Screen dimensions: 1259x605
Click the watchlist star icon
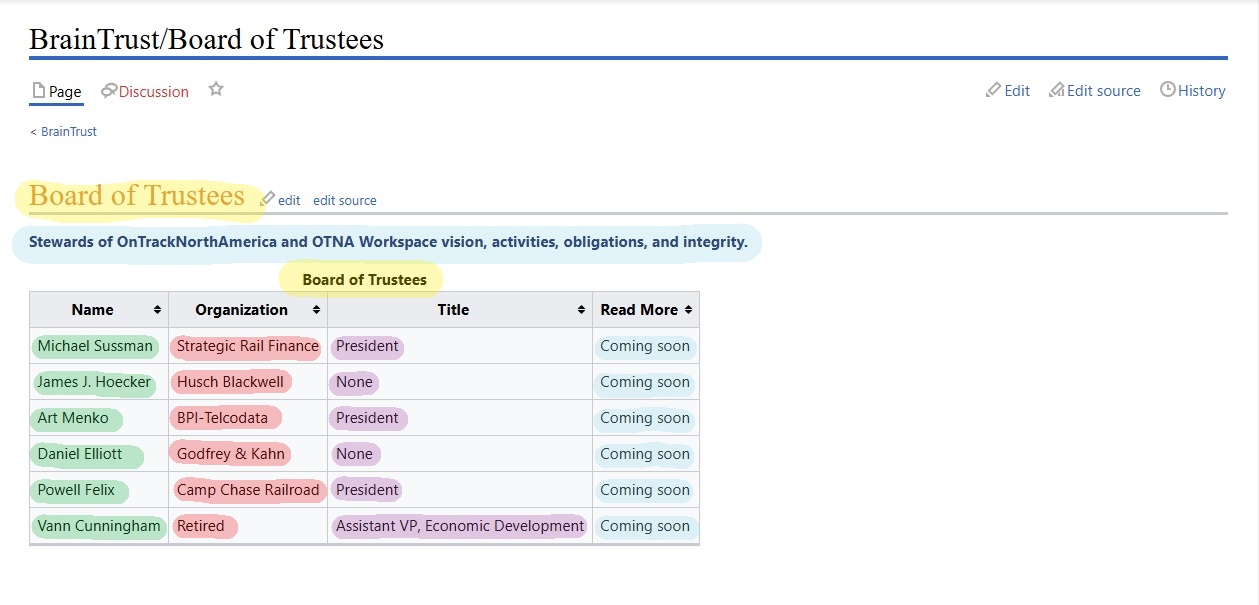pos(216,90)
